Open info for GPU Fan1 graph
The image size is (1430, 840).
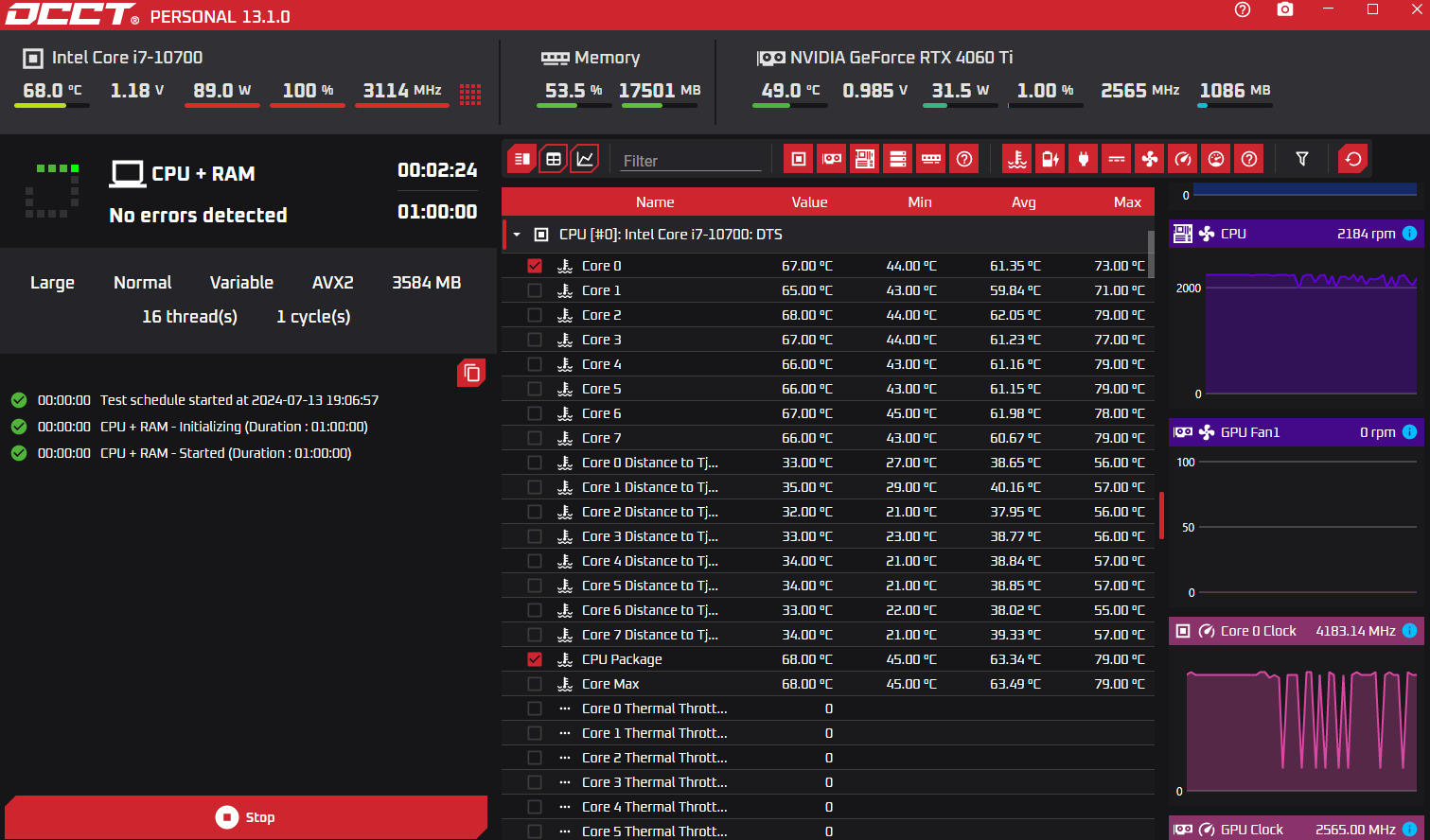coord(1409,432)
